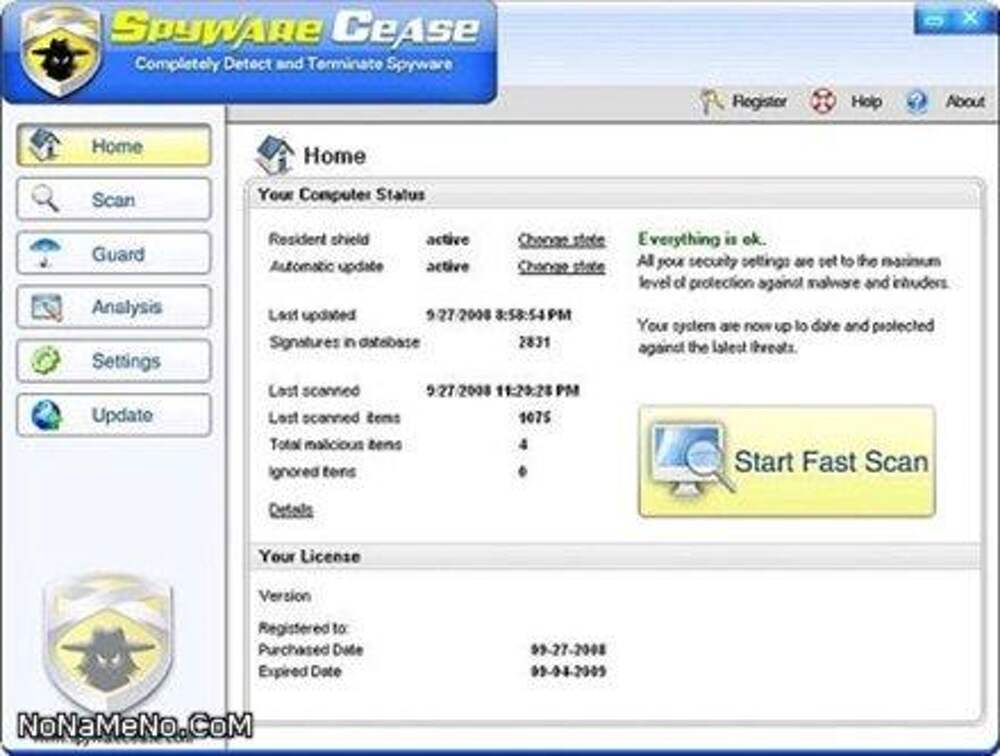Viewport: 1000px width, 756px height.
Task: Switch to the Guard section label
Action: point(118,254)
